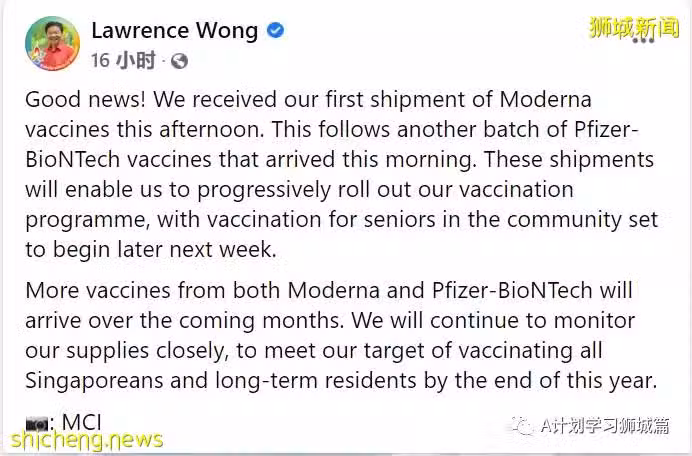Open Lawrence Wong's profile picture
Image resolution: width=692 pixels, height=456 pixels.
click(x=53, y=43)
